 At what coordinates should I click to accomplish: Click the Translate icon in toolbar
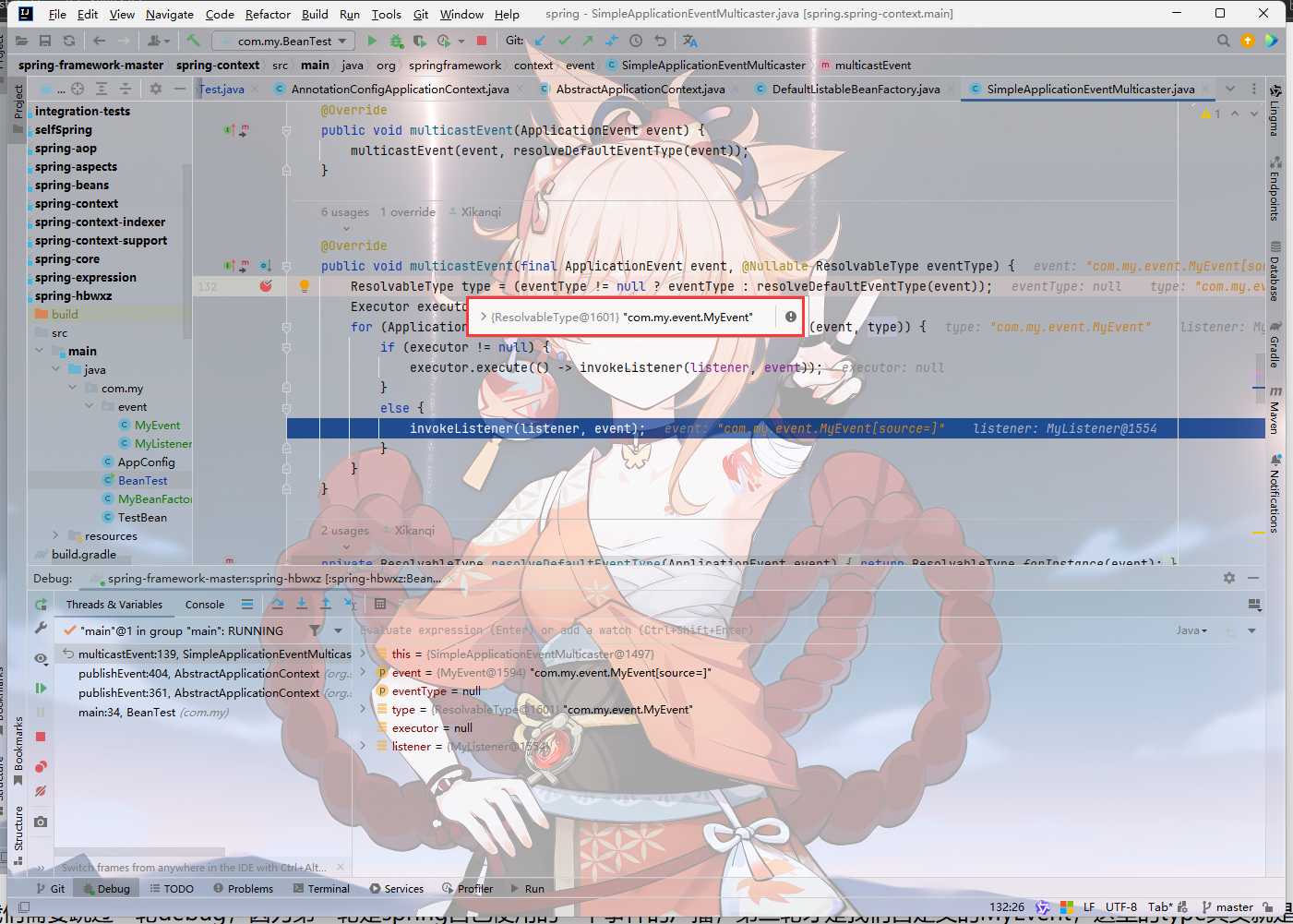[690, 41]
